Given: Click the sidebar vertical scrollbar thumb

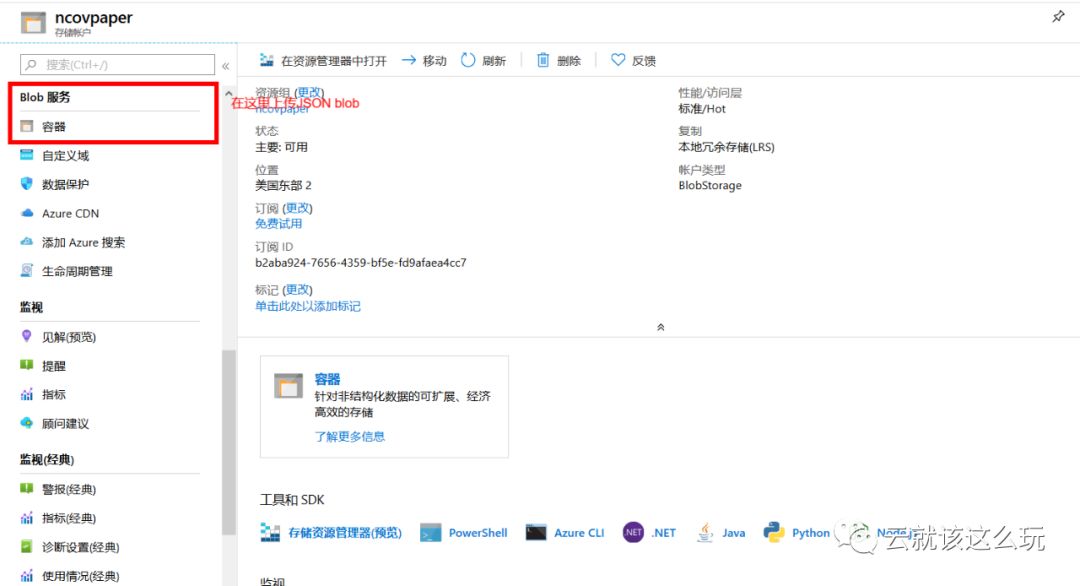Looking at the screenshot, I should pos(229,442).
